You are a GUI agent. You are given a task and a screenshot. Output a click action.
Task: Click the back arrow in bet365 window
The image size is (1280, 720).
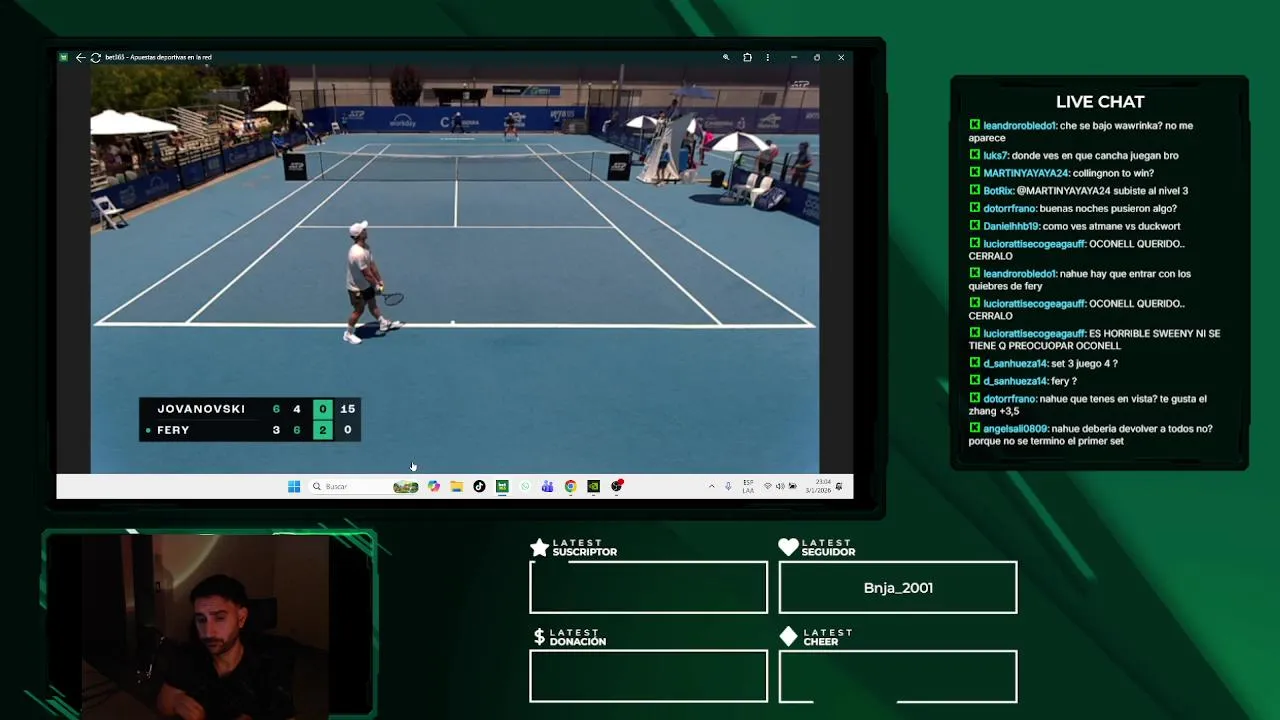pyautogui.click(x=80, y=57)
